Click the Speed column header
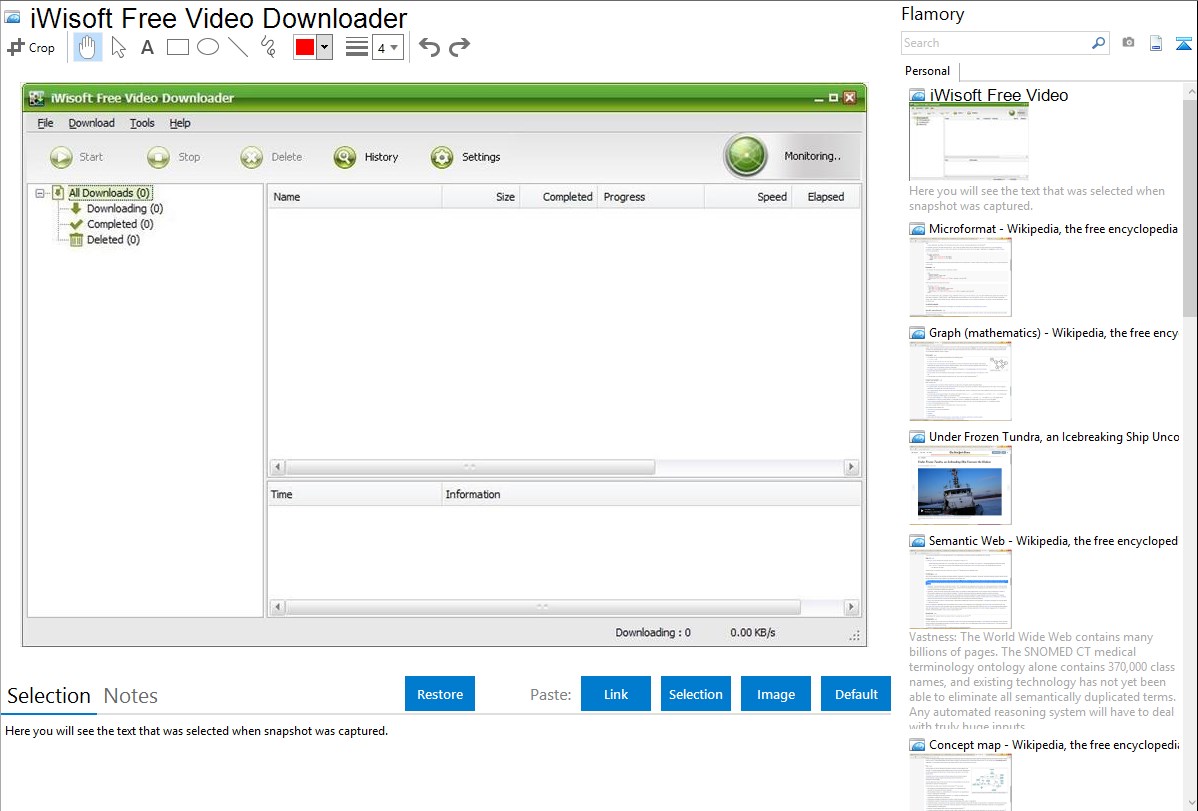 (x=747, y=196)
